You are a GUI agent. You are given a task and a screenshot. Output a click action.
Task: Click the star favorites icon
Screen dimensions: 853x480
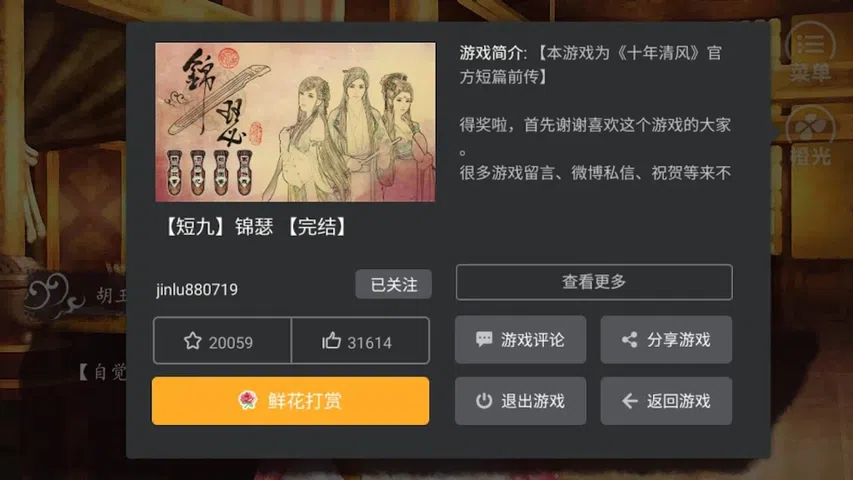pyautogui.click(x=193, y=341)
